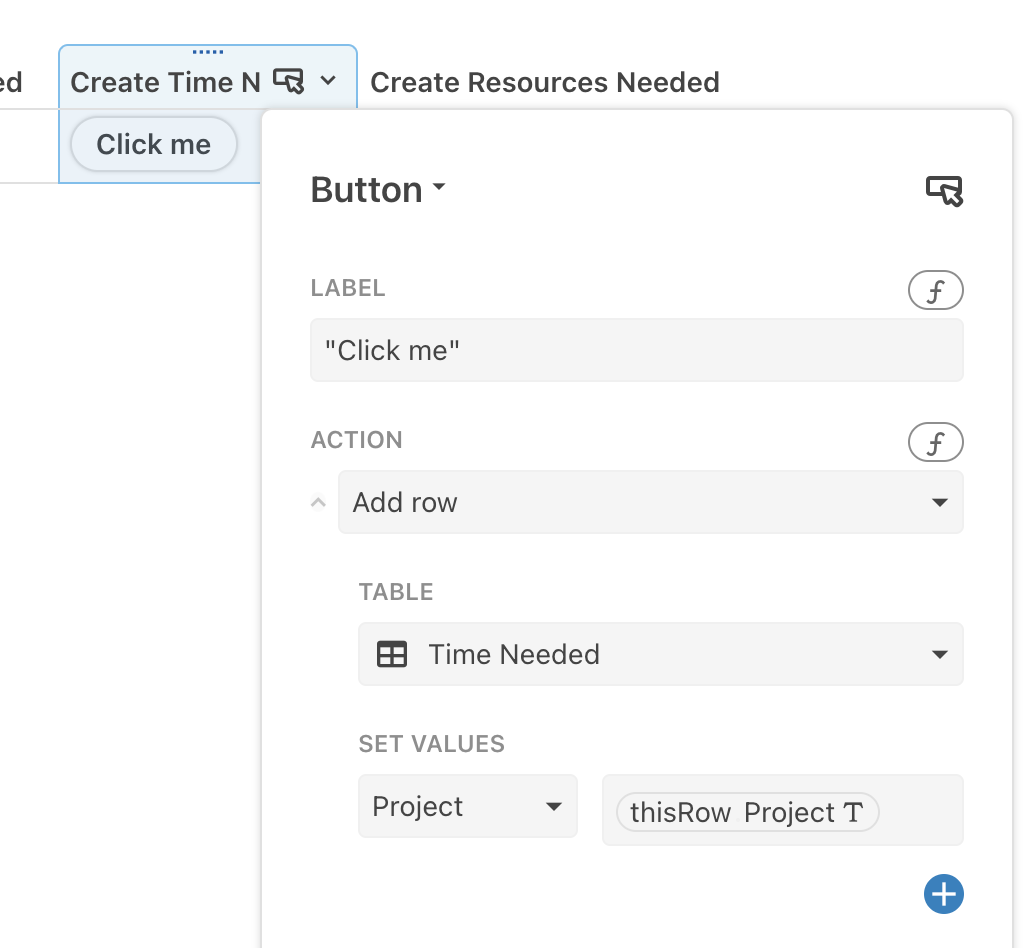Image resolution: width=1028 pixels, height=948 pixels.
Task: Open the Project column dropdown under Set Values
Action: coord(467,806)
